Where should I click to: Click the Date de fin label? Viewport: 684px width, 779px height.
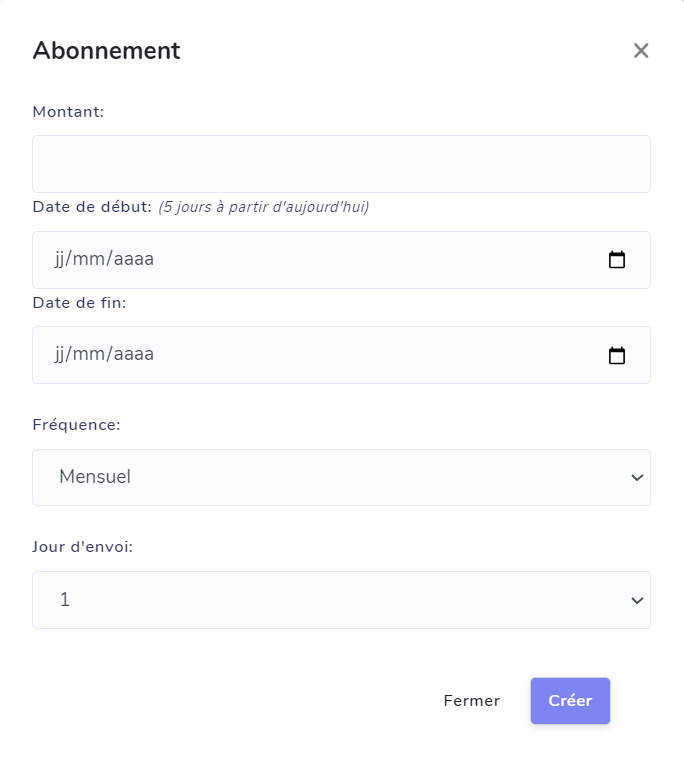(x=79, y=303)
